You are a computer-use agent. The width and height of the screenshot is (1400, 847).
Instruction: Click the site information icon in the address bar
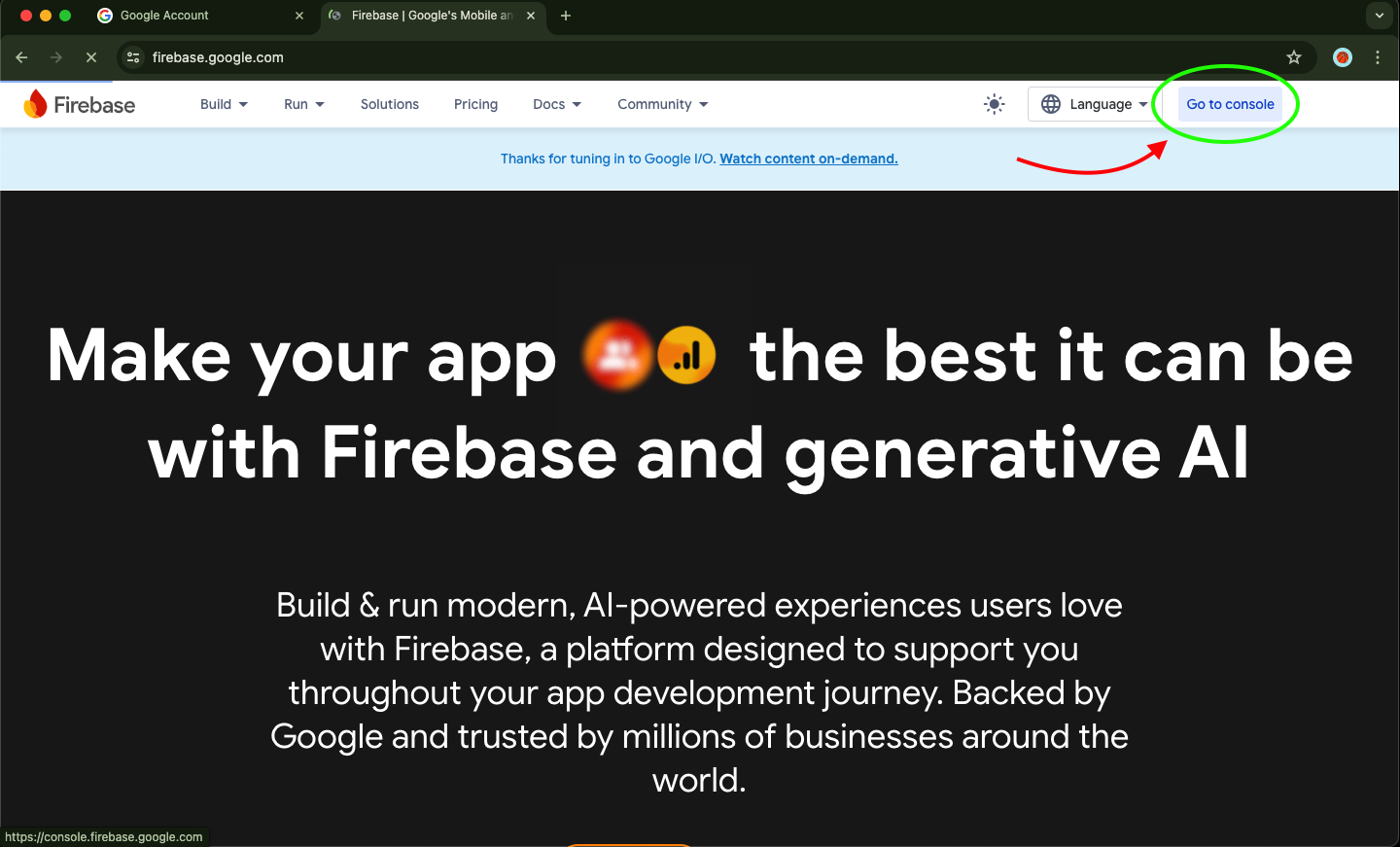click(132, 57)
